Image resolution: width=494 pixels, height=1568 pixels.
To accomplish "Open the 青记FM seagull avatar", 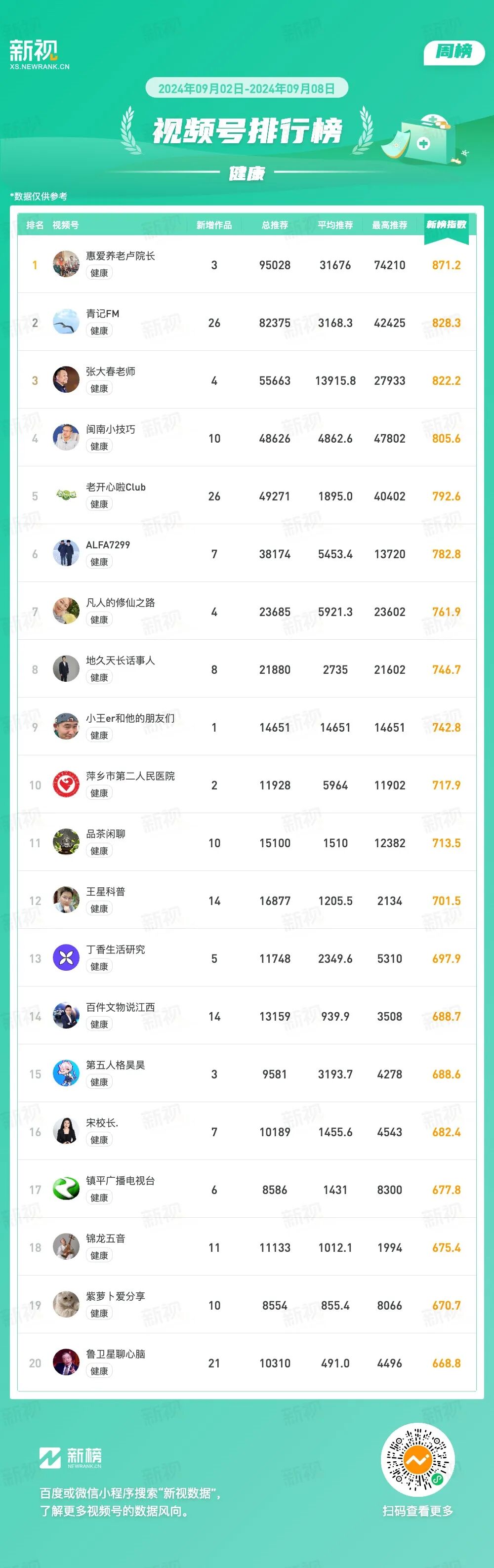I will (66, 322).
